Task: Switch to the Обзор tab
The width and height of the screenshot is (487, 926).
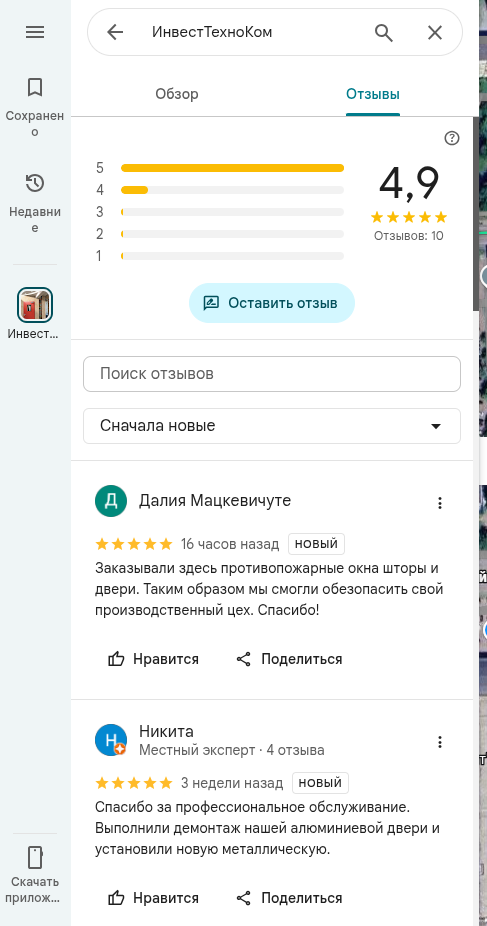Action: [x=177, y=94]
